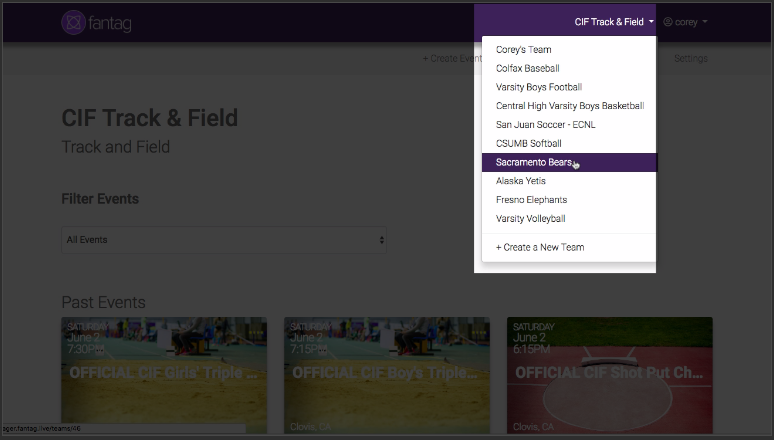774x440 pixels.
Task: Open the OFFICIAL CIF Shot Put event card
Action: pyautogui.click(x=610, y=375)
